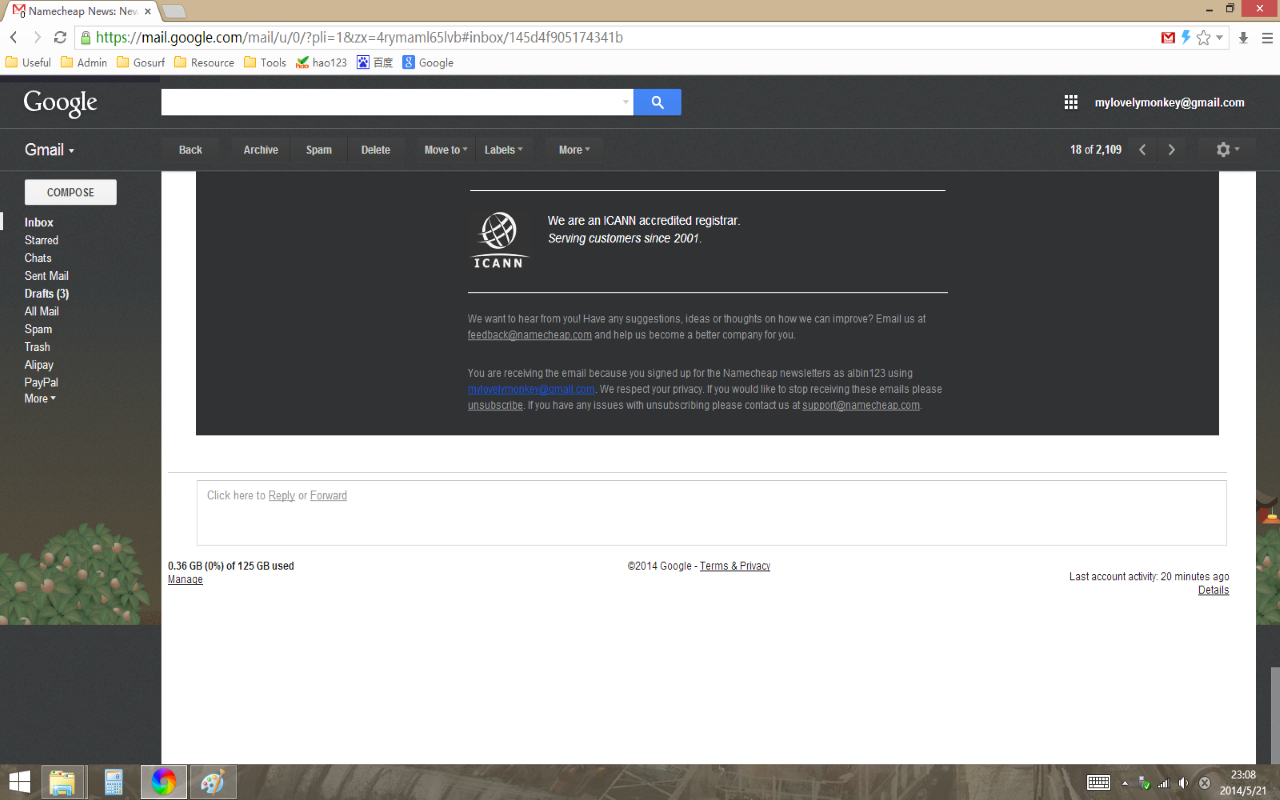This screenshot has width=1280, height=800.
Task: Click the unsubscribe link
Action: point(495,405)
